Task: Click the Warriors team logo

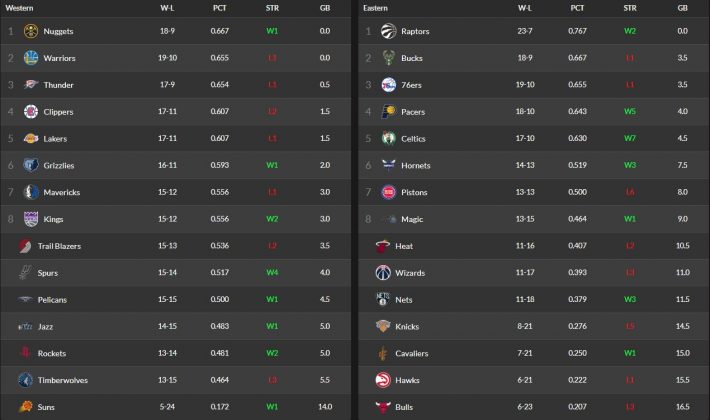Action: [x=31, y=58]
